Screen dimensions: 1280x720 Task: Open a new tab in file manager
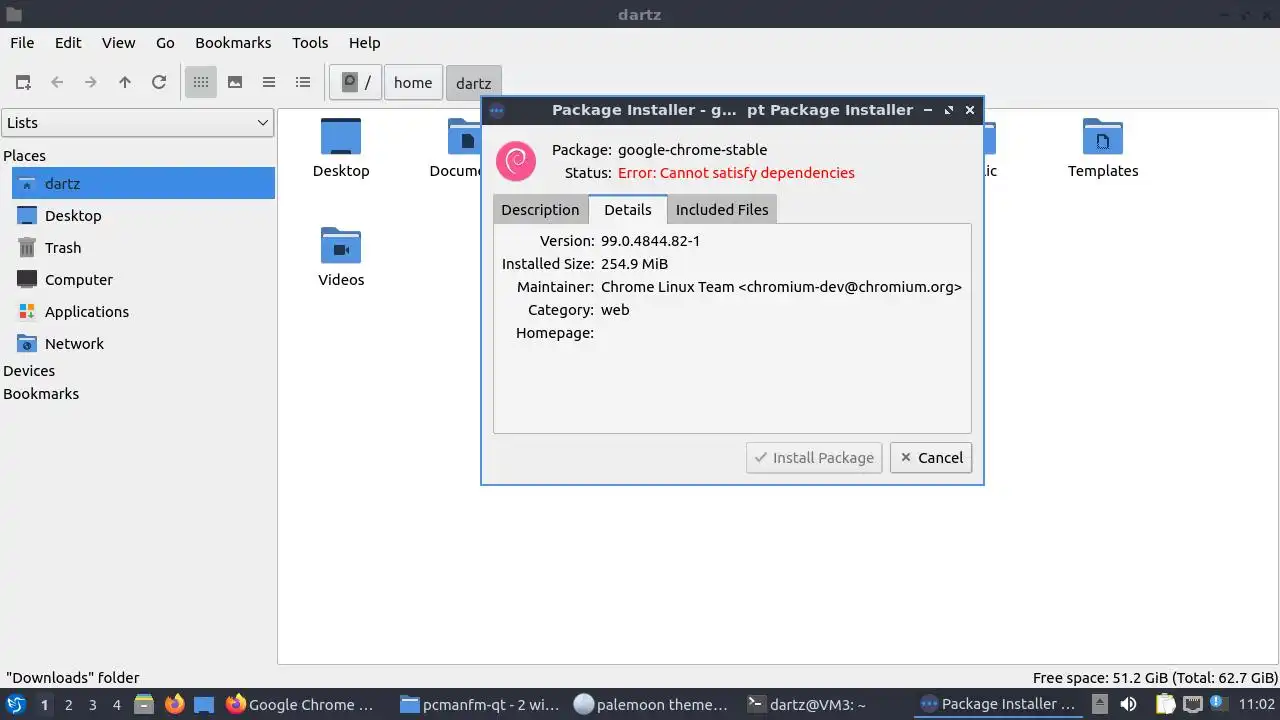23,82
